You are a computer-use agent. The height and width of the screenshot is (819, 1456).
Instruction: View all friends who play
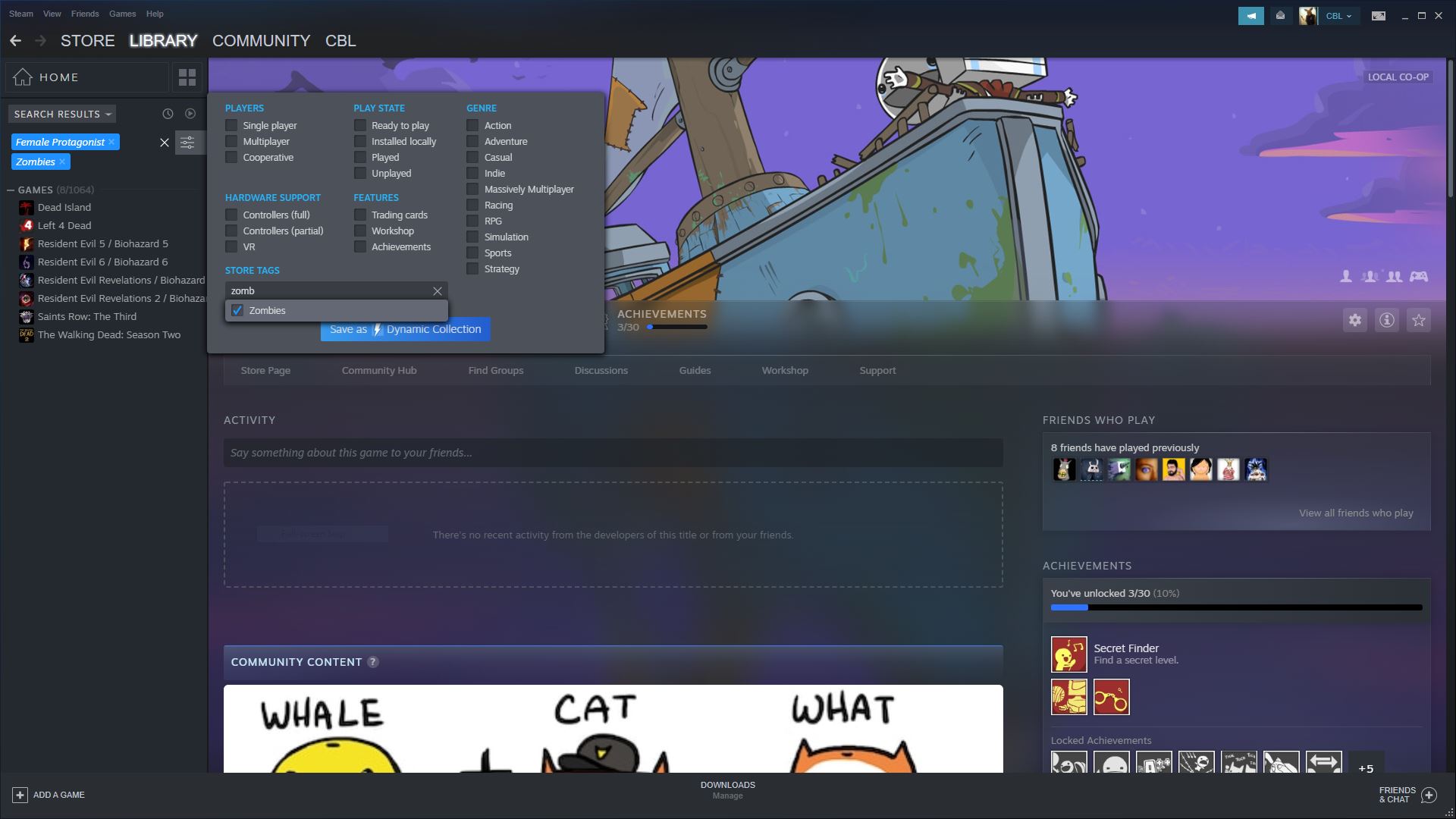tap(1355, 513)
